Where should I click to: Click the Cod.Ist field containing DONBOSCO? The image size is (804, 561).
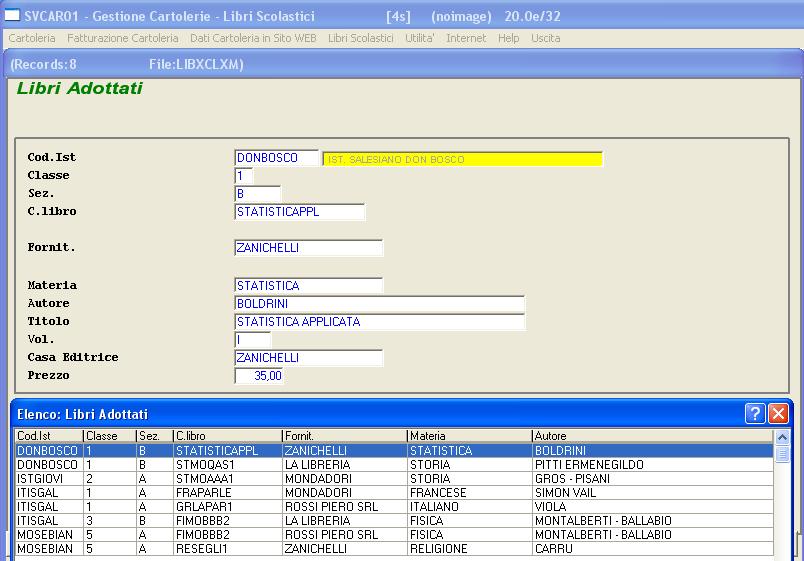coord(276,158)
